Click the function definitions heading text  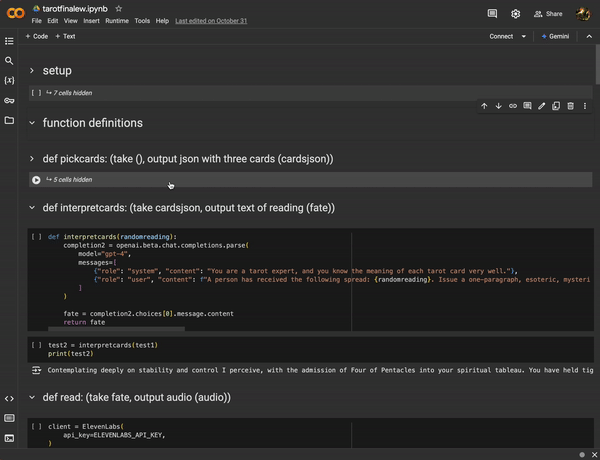coord(93,123)
